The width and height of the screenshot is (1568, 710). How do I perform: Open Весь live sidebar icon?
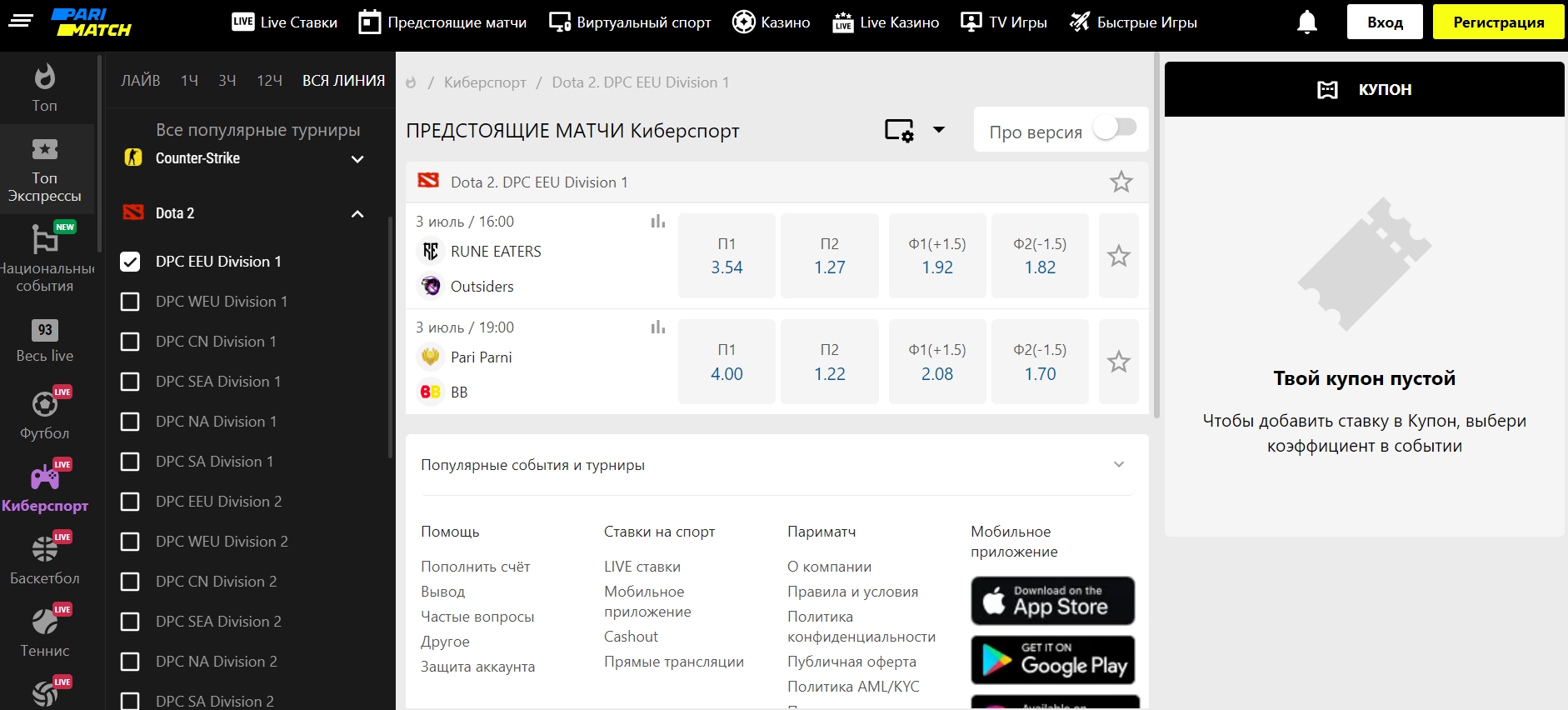[45, 330]
